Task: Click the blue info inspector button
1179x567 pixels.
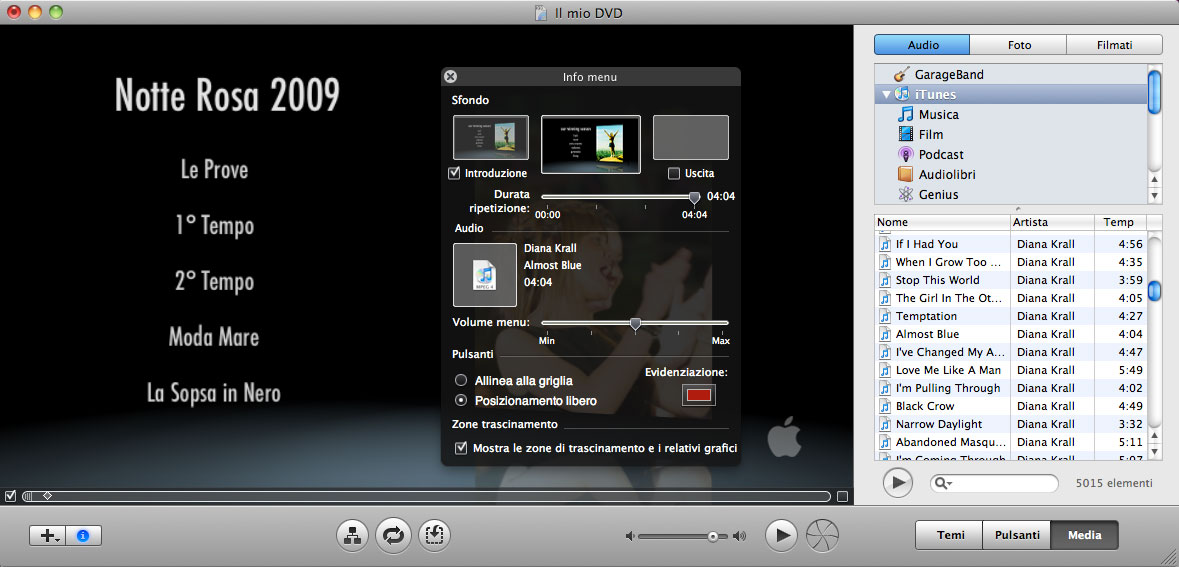Action: (83, 535)
